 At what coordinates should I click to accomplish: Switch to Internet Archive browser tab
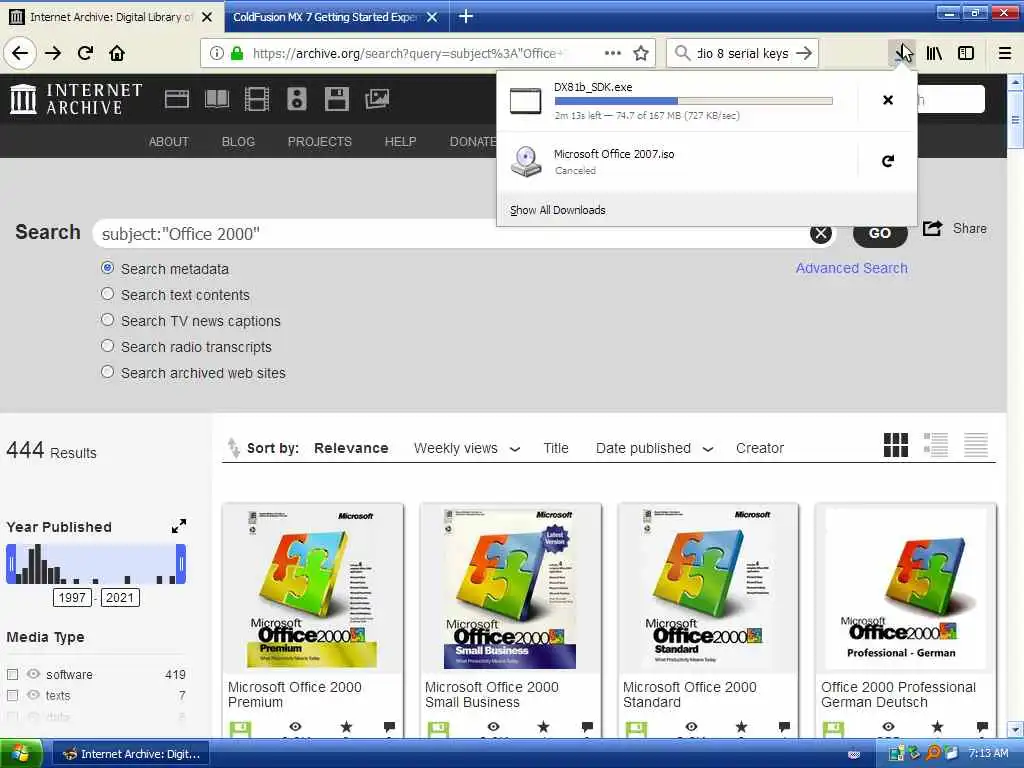click(111, 17)
